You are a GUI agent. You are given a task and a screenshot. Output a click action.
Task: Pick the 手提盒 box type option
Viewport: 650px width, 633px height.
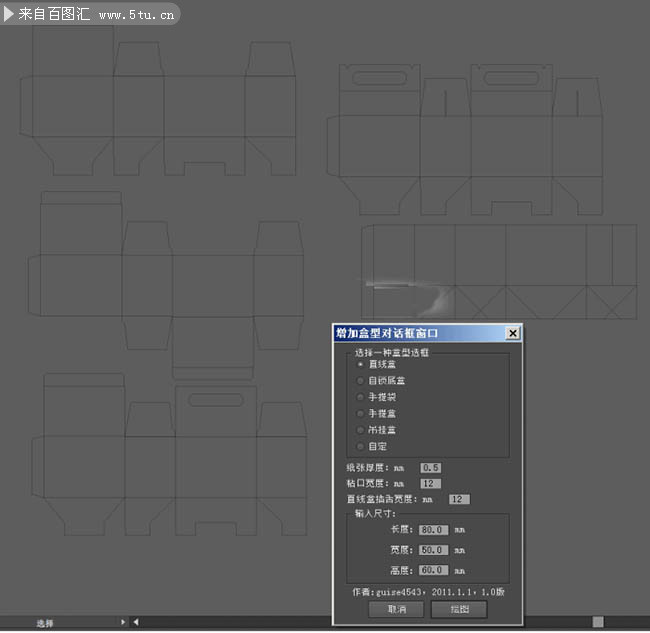click(x=360, y=413)
